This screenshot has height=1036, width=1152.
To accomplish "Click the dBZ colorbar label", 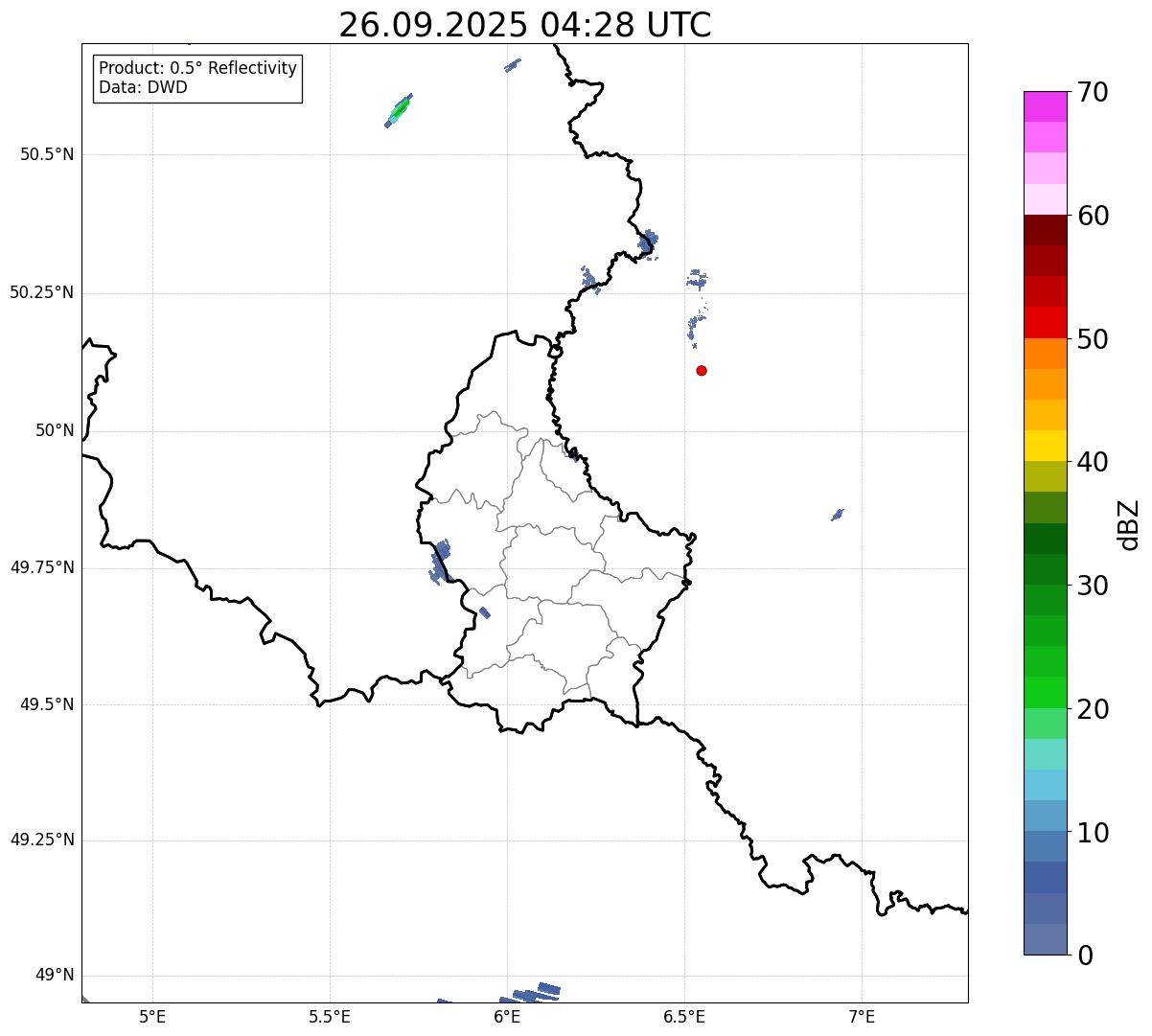I will (1129, 524).
